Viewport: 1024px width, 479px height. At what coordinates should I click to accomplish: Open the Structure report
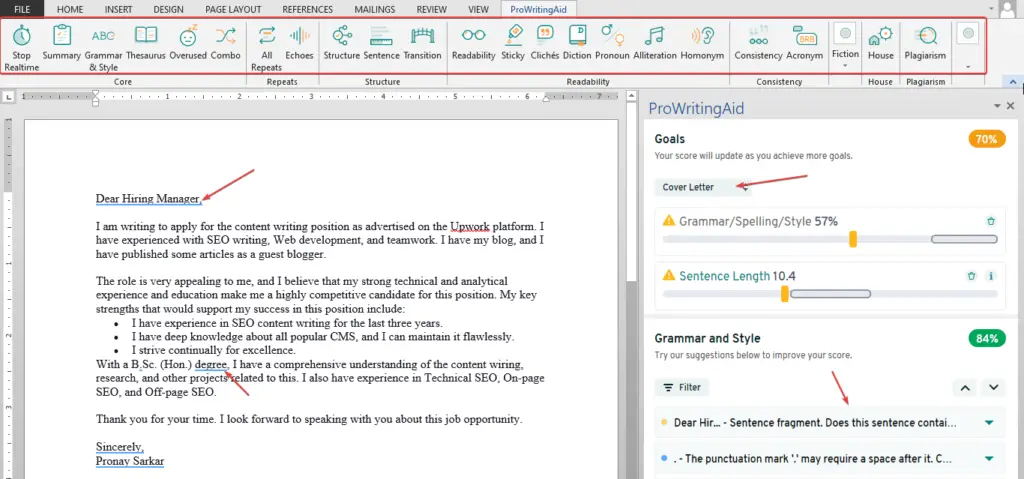coord(342,44)
